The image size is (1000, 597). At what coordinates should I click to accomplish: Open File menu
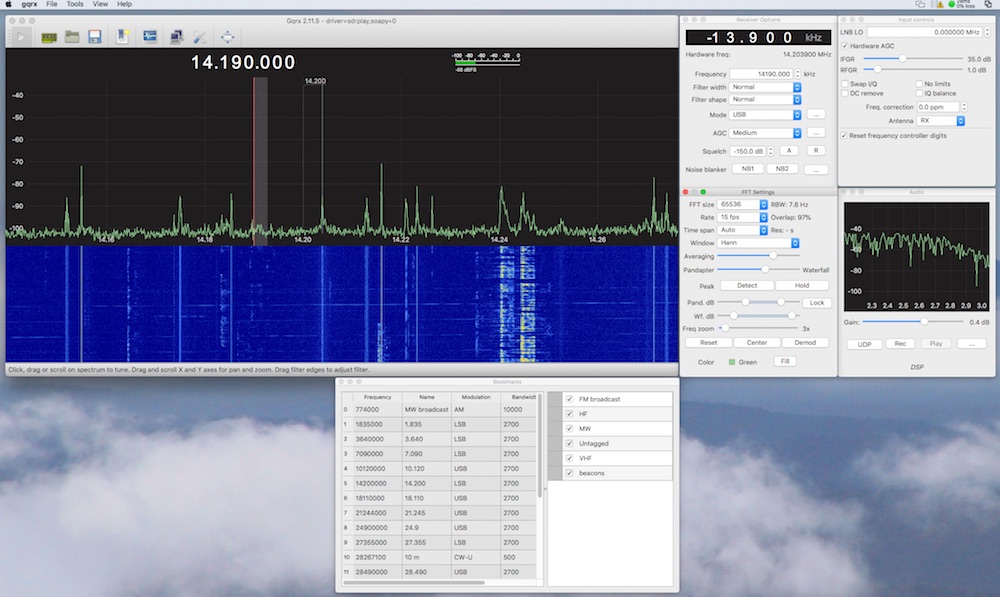(x=52, y=4)
